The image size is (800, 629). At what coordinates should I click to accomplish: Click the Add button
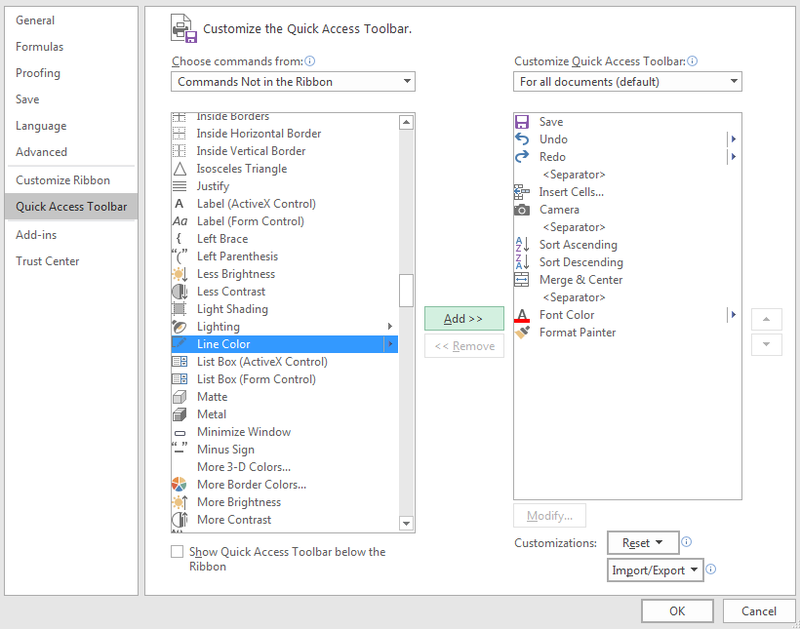point(463,317)
